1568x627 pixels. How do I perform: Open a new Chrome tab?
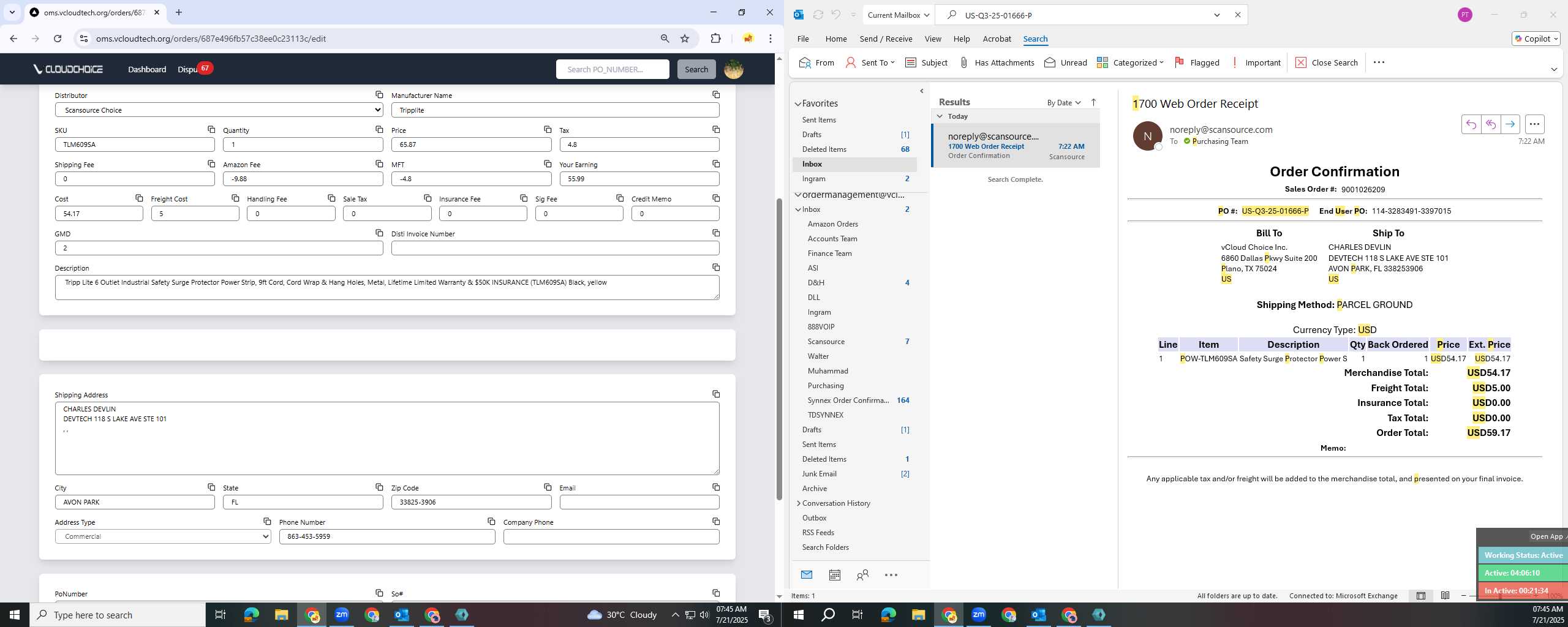[x=179, y=12]
